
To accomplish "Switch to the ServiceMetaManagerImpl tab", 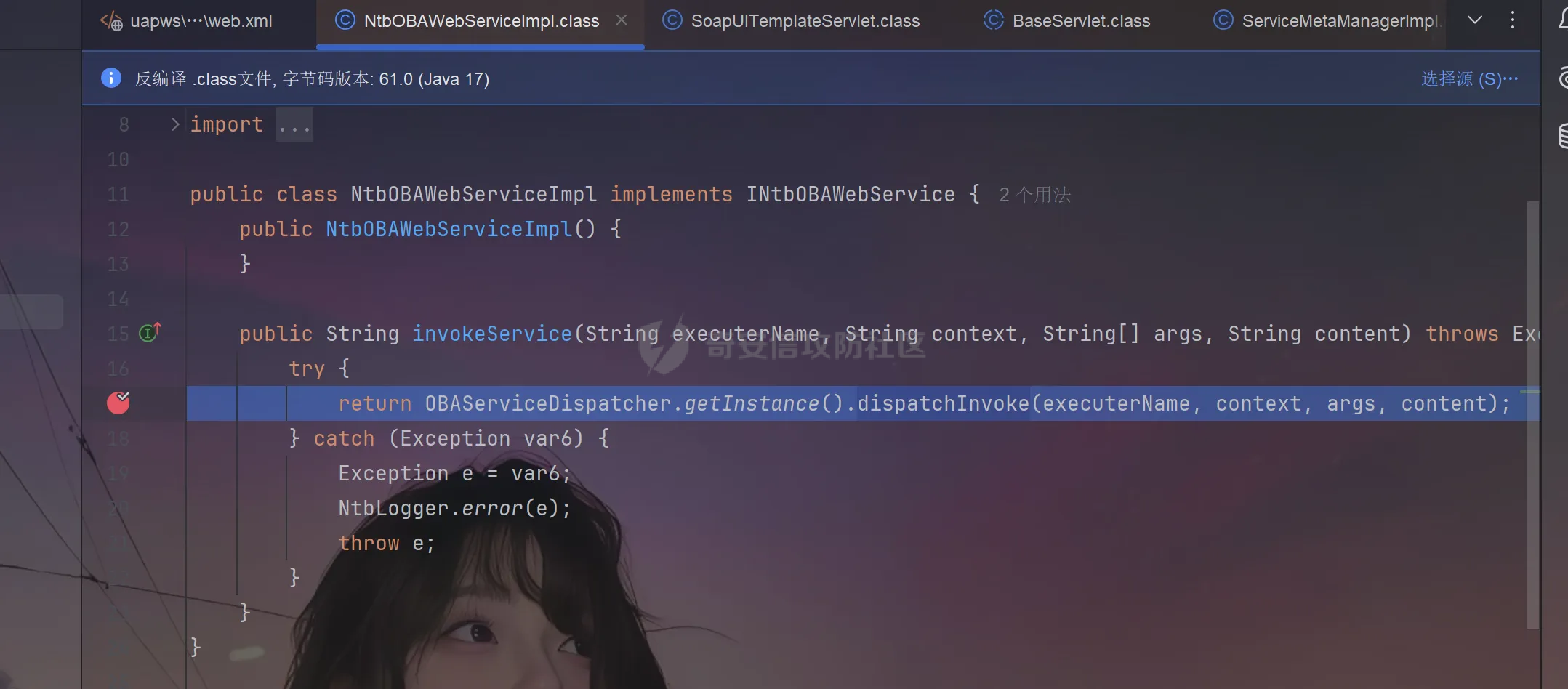I will [x=1338, y=21].
